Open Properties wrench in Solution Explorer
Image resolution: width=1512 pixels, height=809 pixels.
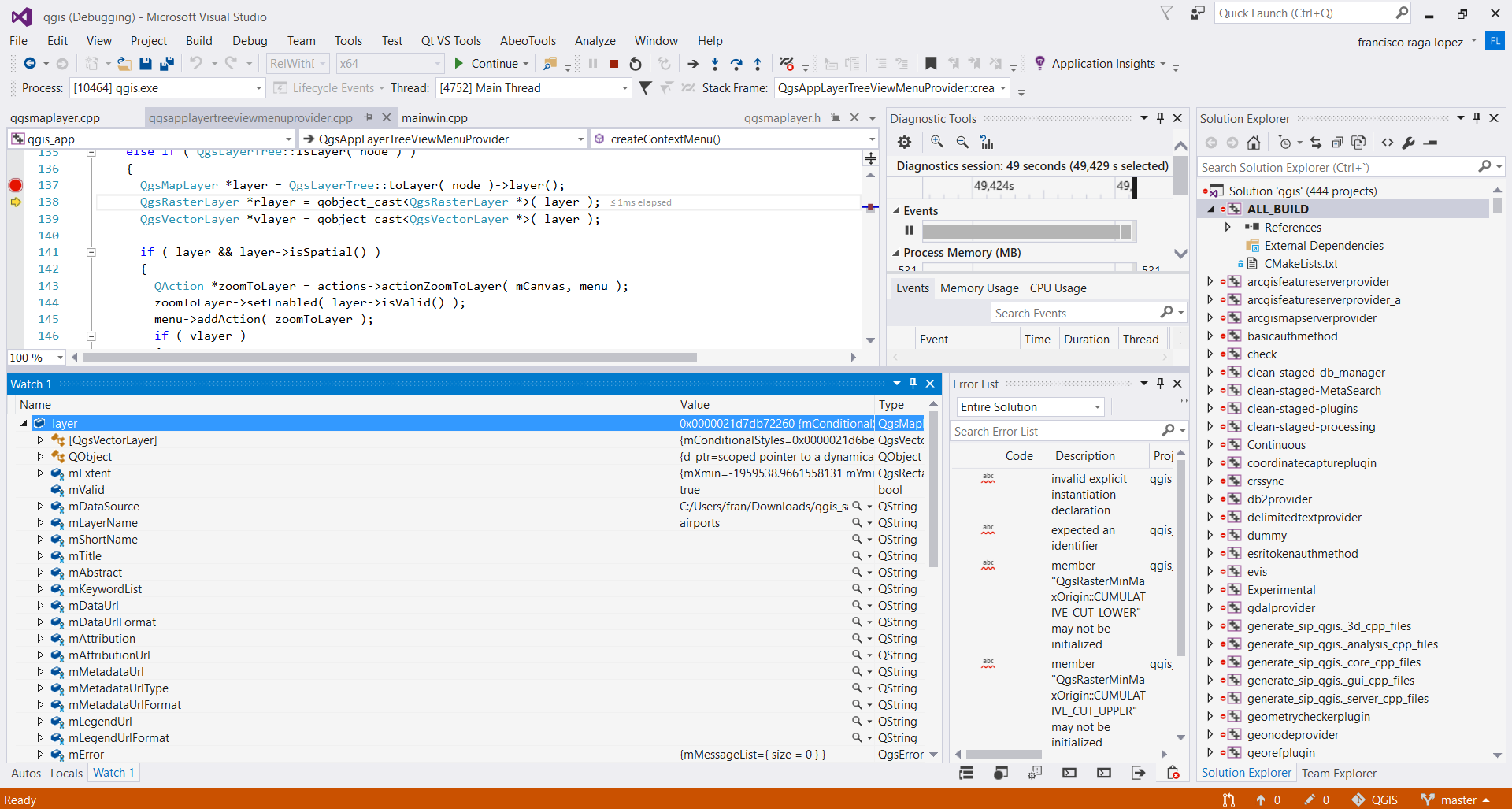coord(1409,143)
